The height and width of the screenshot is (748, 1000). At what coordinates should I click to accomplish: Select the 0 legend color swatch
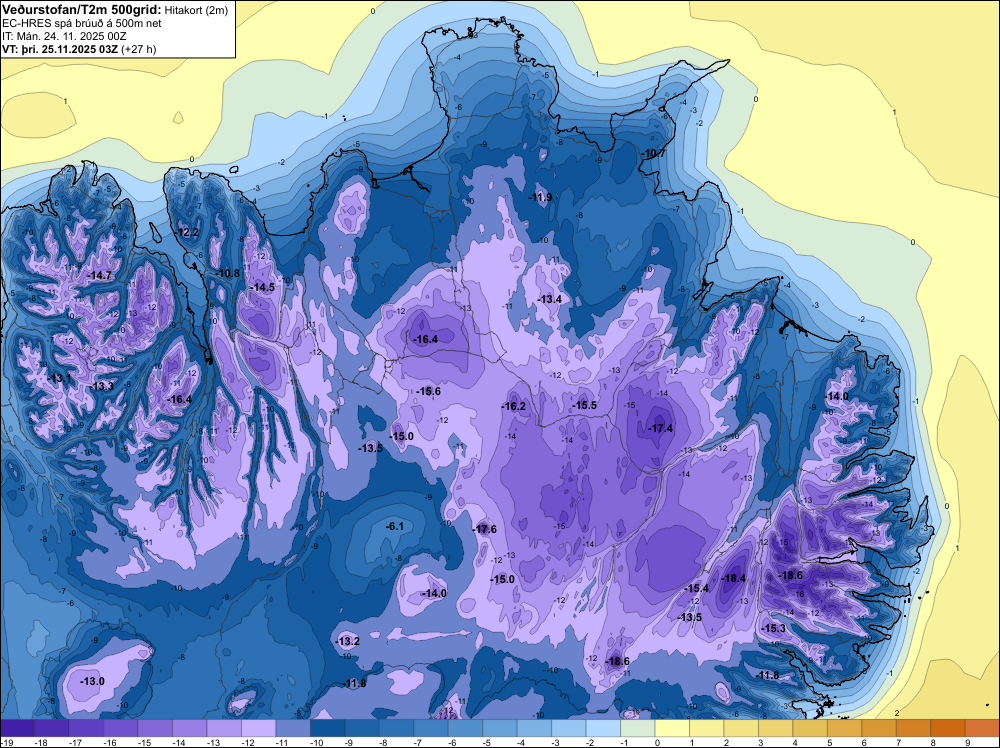click(672, 728)
